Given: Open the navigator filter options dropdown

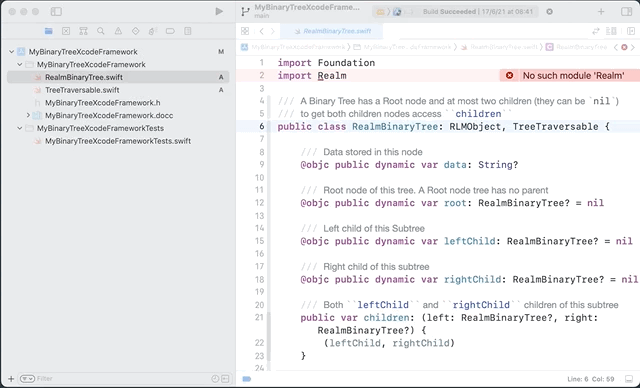Looking at the screenshot, I should [27, 379].
